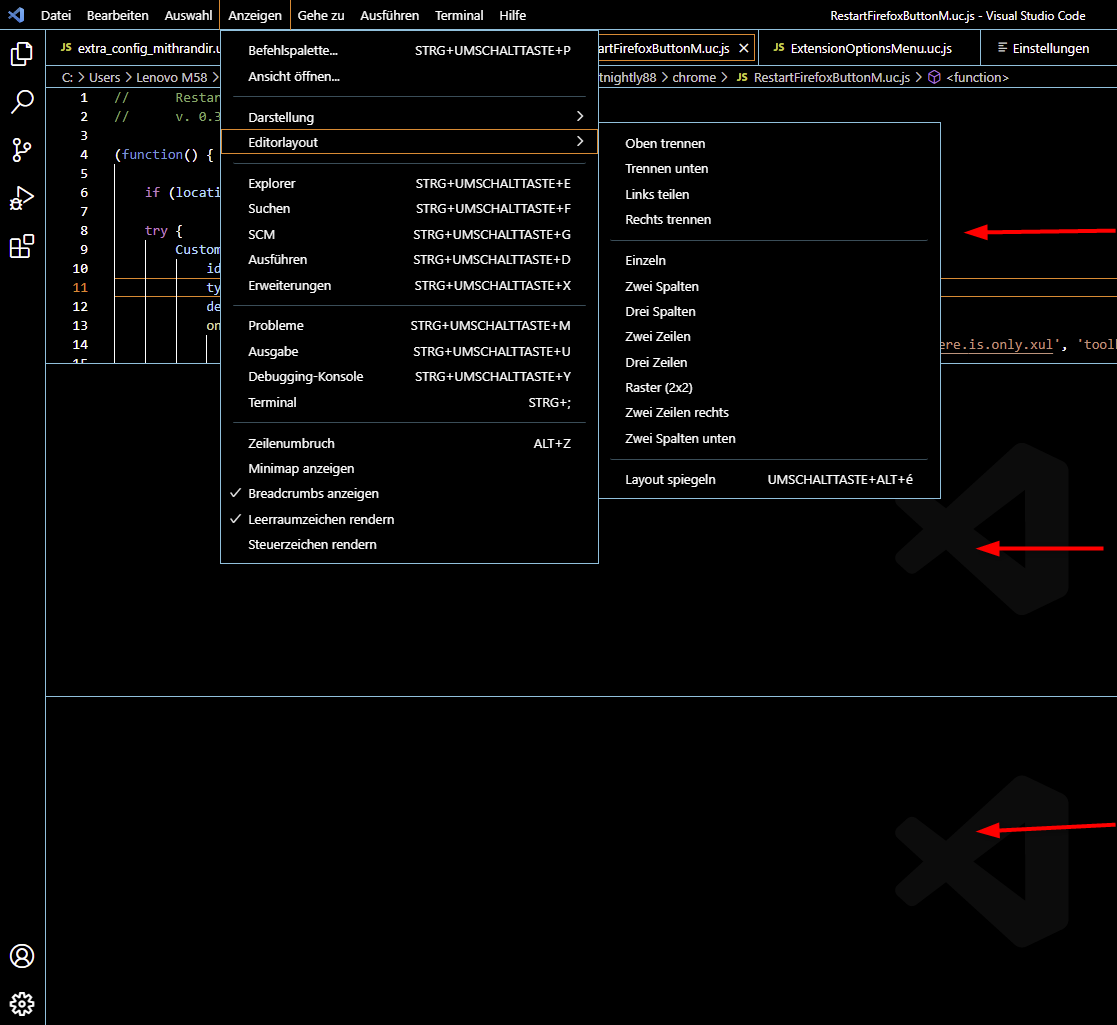Open Extensions icon in activity bar
Screen dimensions: 1117x1025
pos(22,246)
